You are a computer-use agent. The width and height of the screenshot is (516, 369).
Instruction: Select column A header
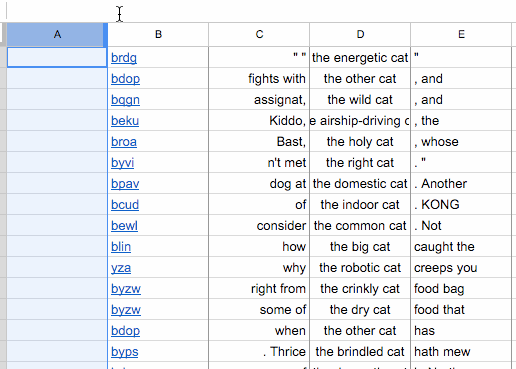(57, 34)
